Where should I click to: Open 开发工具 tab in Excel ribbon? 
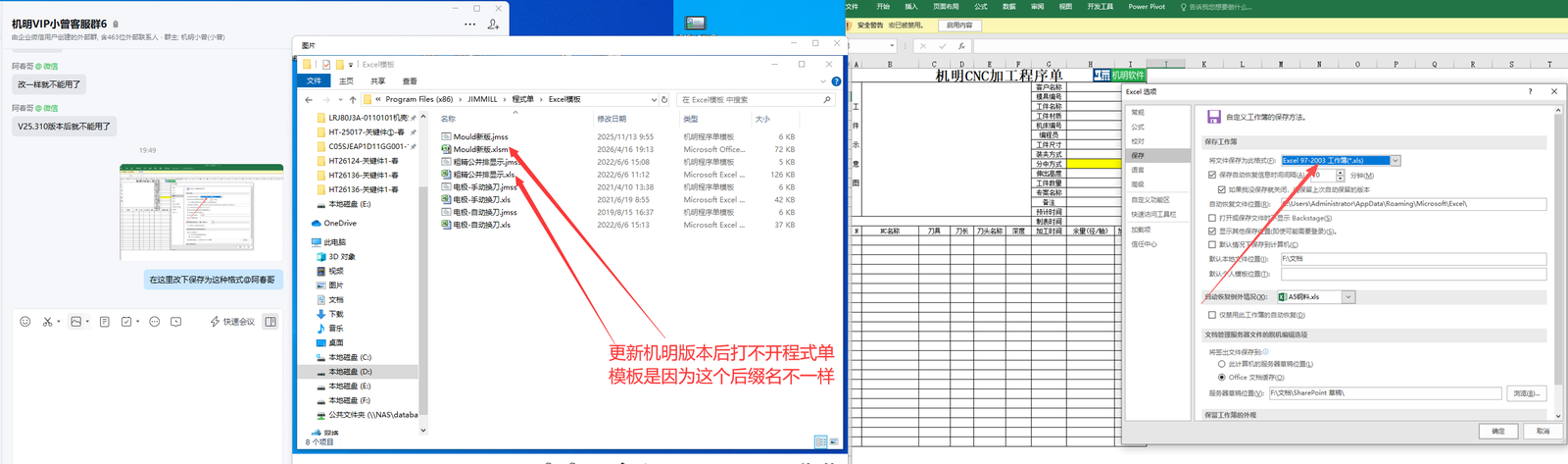(x=1100, y=7)
